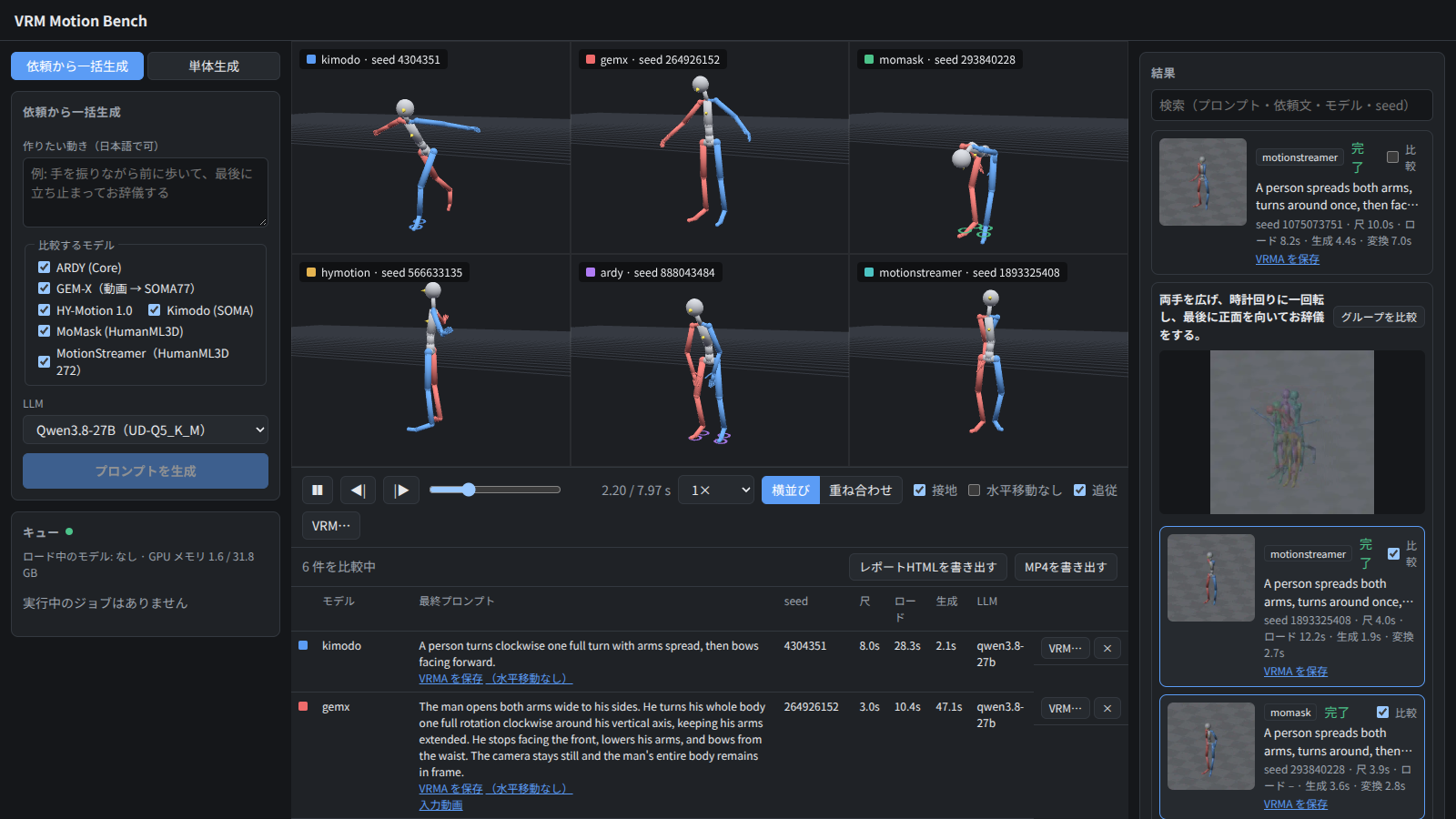The image size is (1456, 819).
Task: Click the seed value 4304351 cell
Action: [805, 646]
